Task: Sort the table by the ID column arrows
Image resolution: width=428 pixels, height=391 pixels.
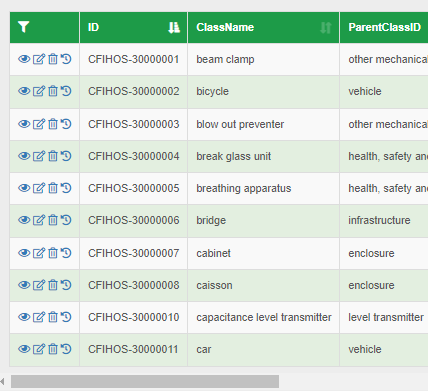Action: (174, 27)
